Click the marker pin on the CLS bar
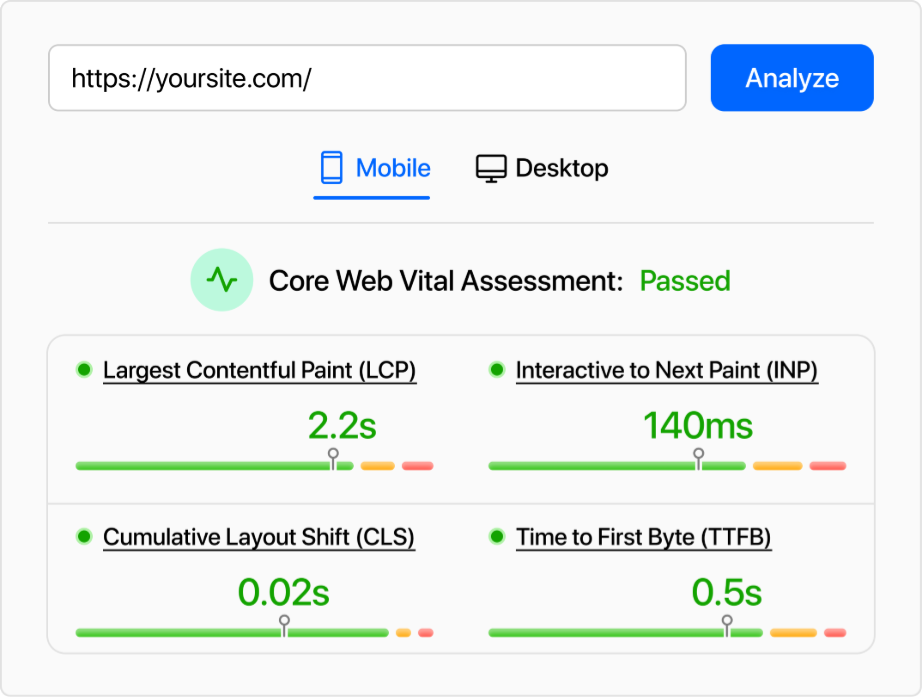 pos(284,623)
